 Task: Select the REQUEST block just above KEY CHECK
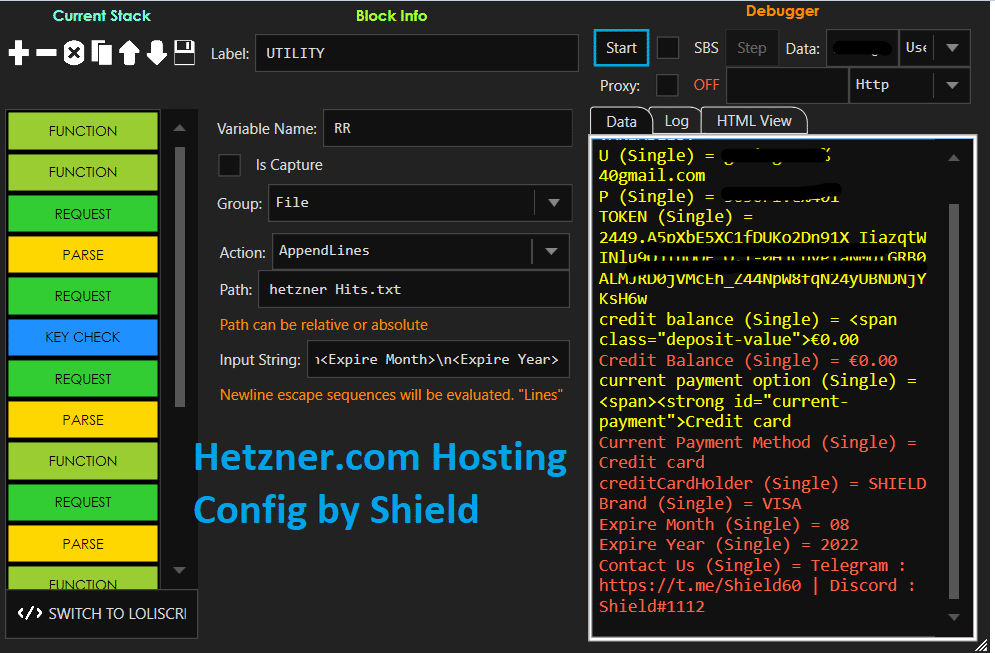click(83, 296)
